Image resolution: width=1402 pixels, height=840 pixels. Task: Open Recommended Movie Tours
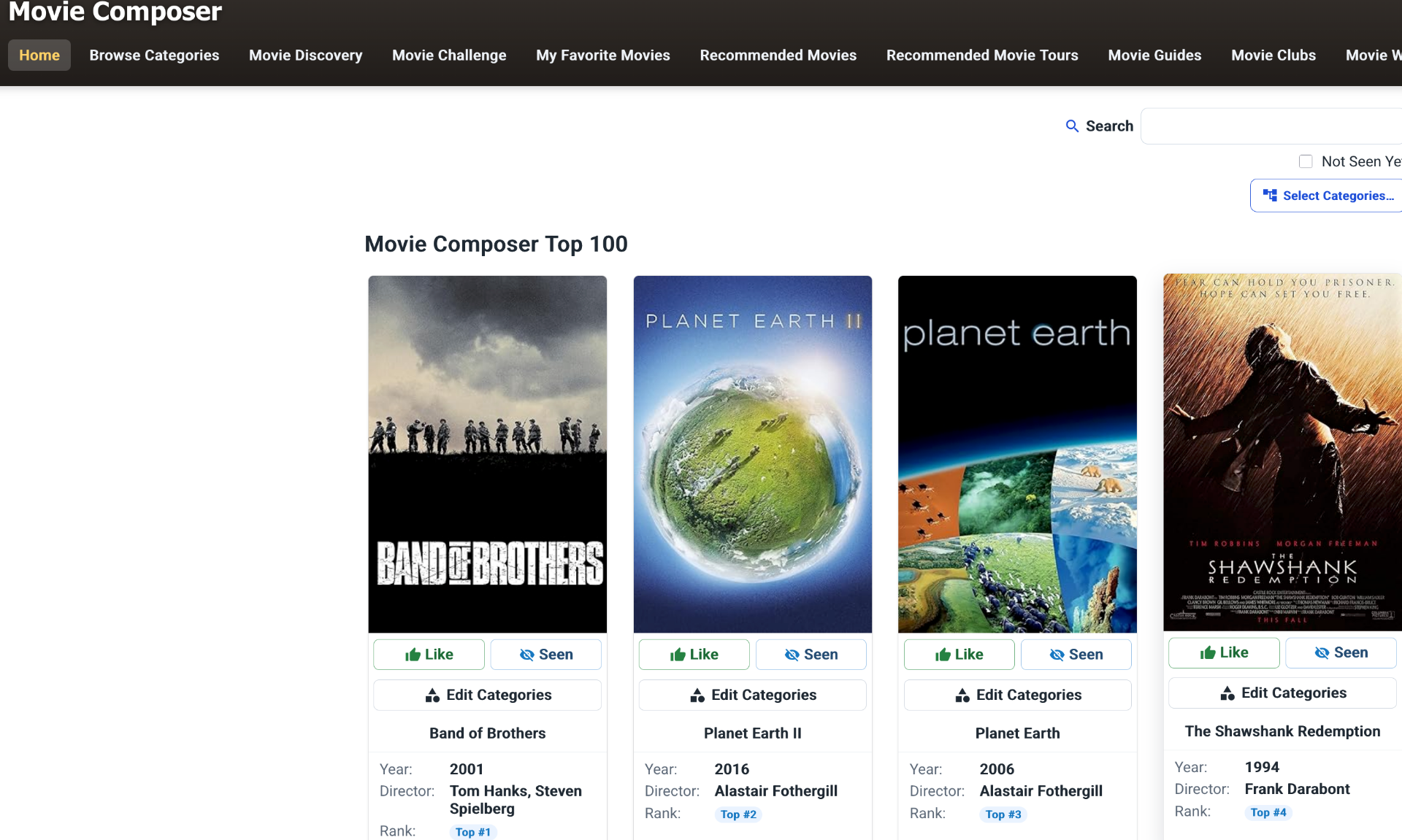(x=982, y=55)
